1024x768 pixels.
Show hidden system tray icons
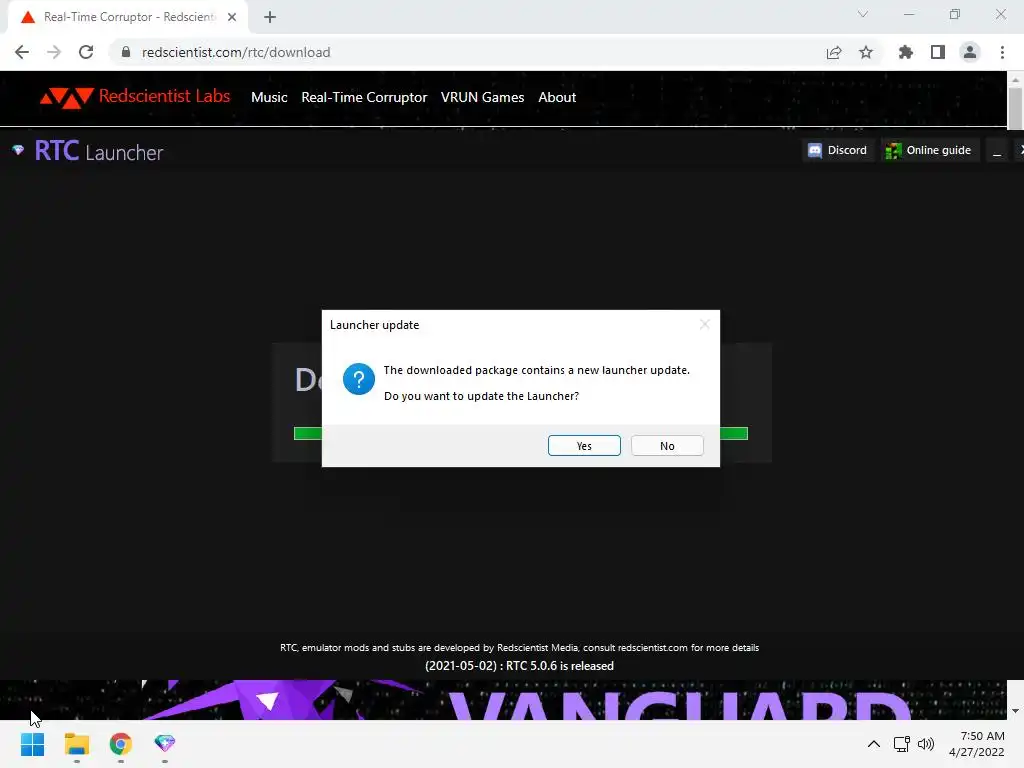[873, 744]
